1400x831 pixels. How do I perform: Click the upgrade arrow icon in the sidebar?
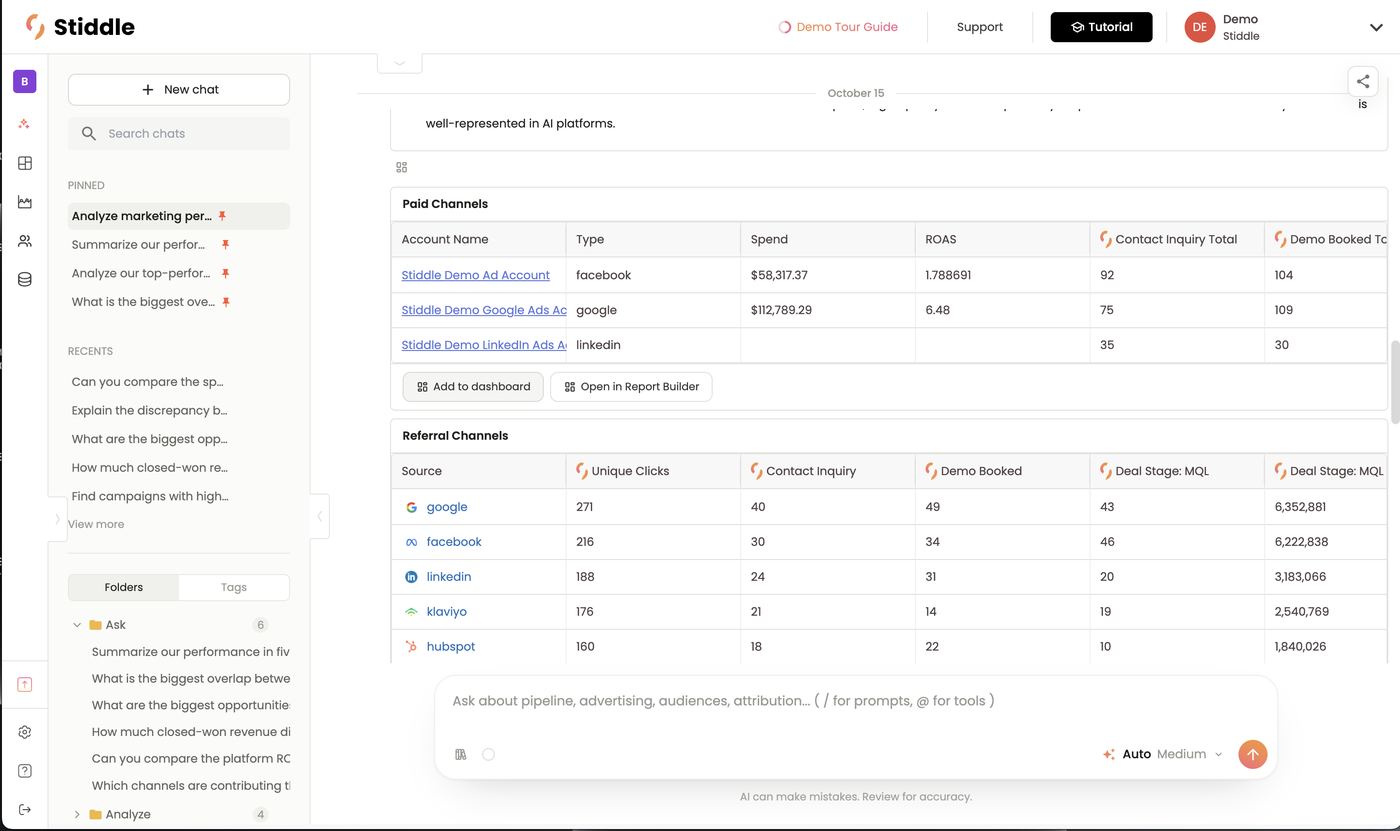pos(25,684)
